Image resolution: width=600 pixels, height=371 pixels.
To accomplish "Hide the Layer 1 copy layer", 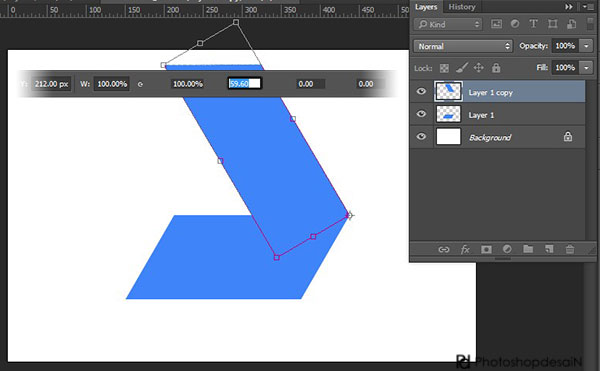I will click(x=421, y=91).
